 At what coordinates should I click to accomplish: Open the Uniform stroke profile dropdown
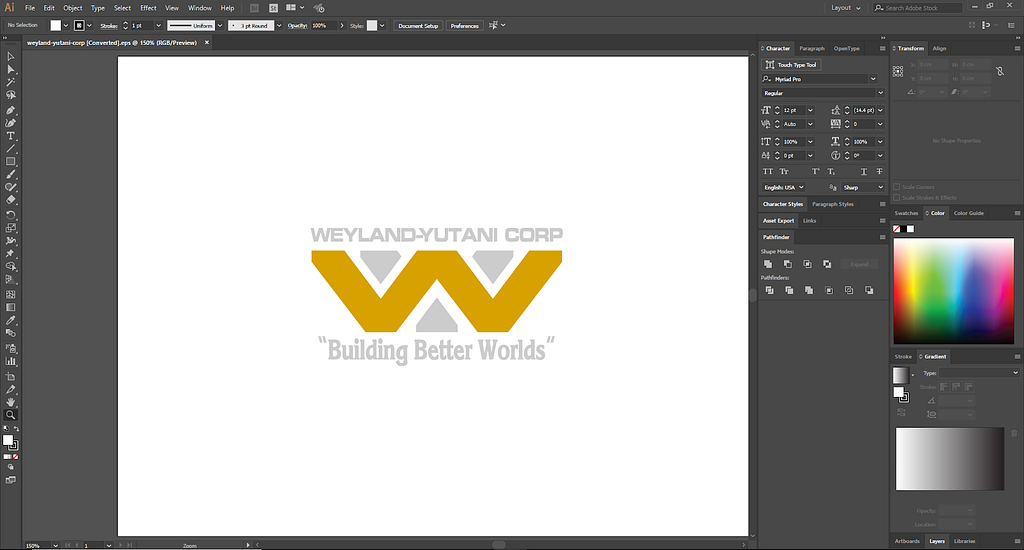220,25
